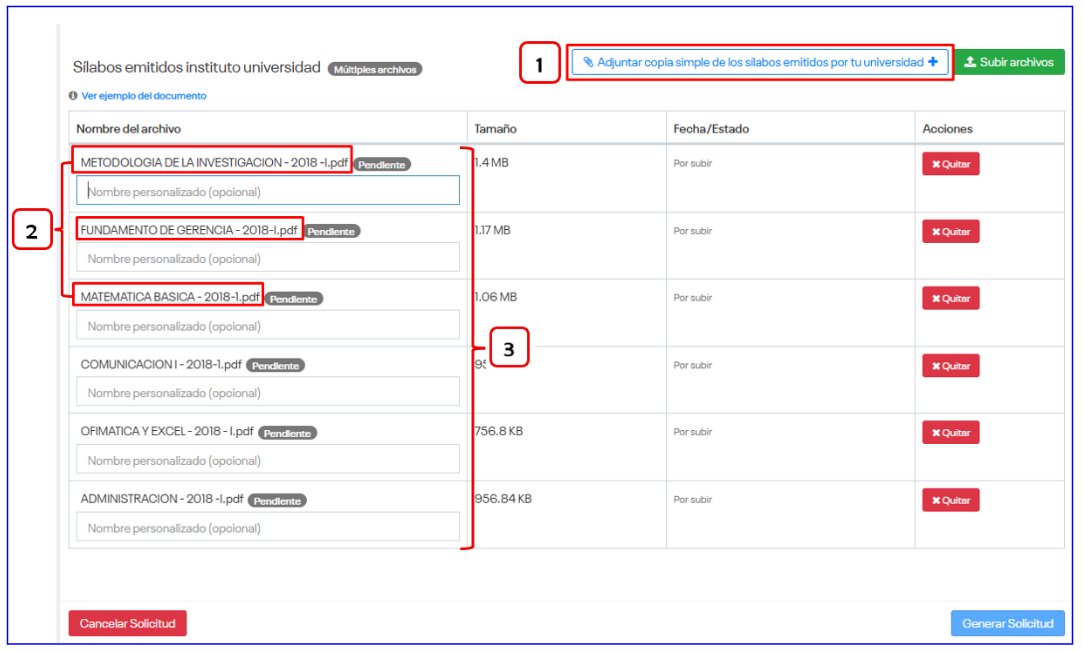
Task: Remove COMUNICACION I file with Quitar
Action: 950,366
